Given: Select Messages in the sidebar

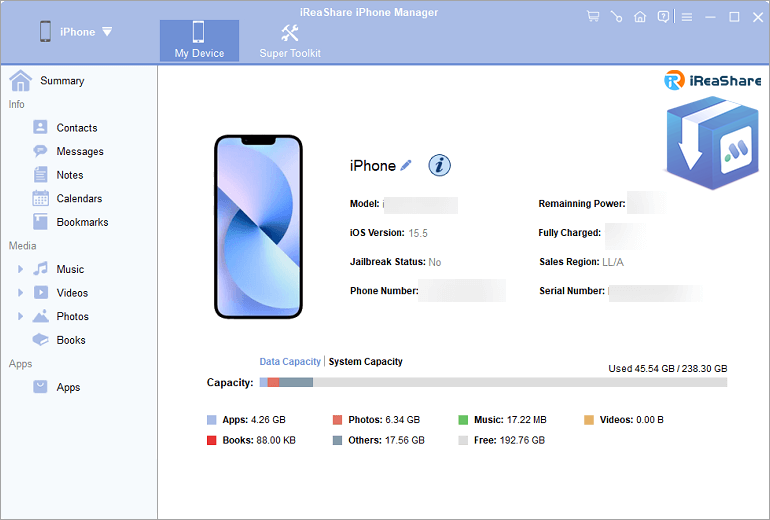Looking at the screenshot, I should 79,151.
